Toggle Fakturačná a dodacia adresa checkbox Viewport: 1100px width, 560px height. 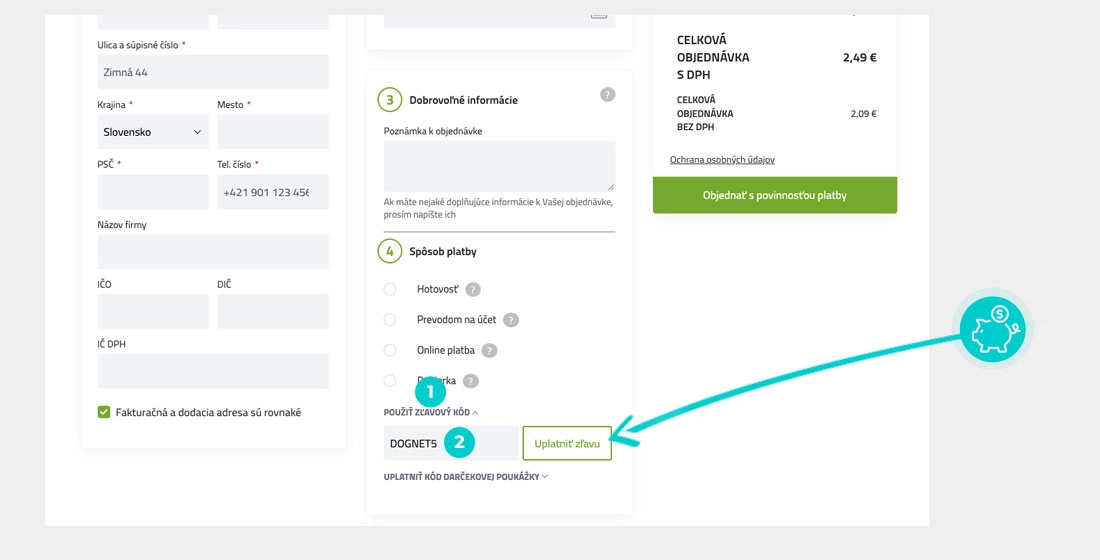[x=104, y=413]
